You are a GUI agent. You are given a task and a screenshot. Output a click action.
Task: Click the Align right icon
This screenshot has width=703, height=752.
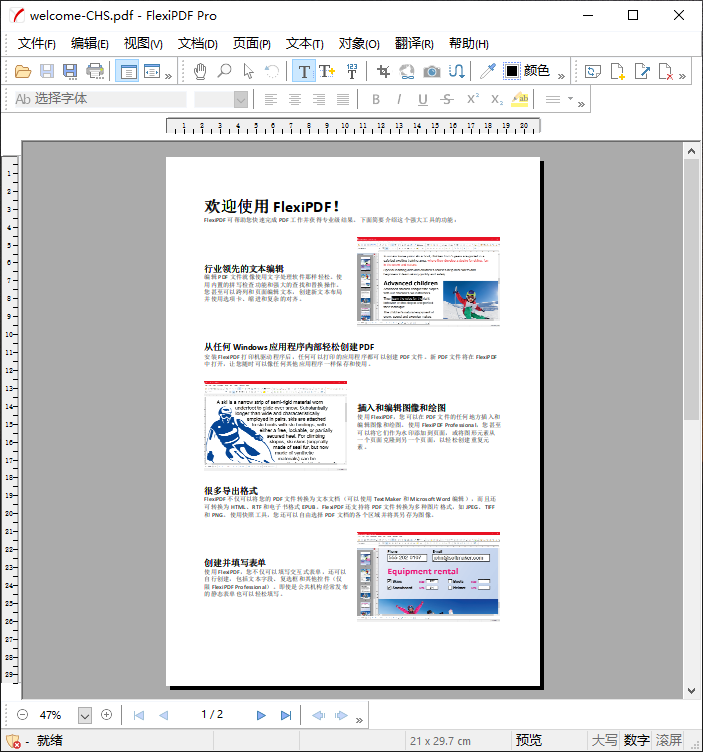click(319, 99)
